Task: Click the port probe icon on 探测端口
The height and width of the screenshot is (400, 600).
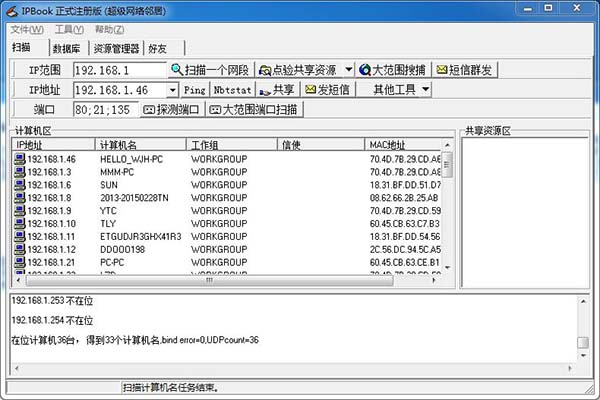Action: (x=149, y=110)
